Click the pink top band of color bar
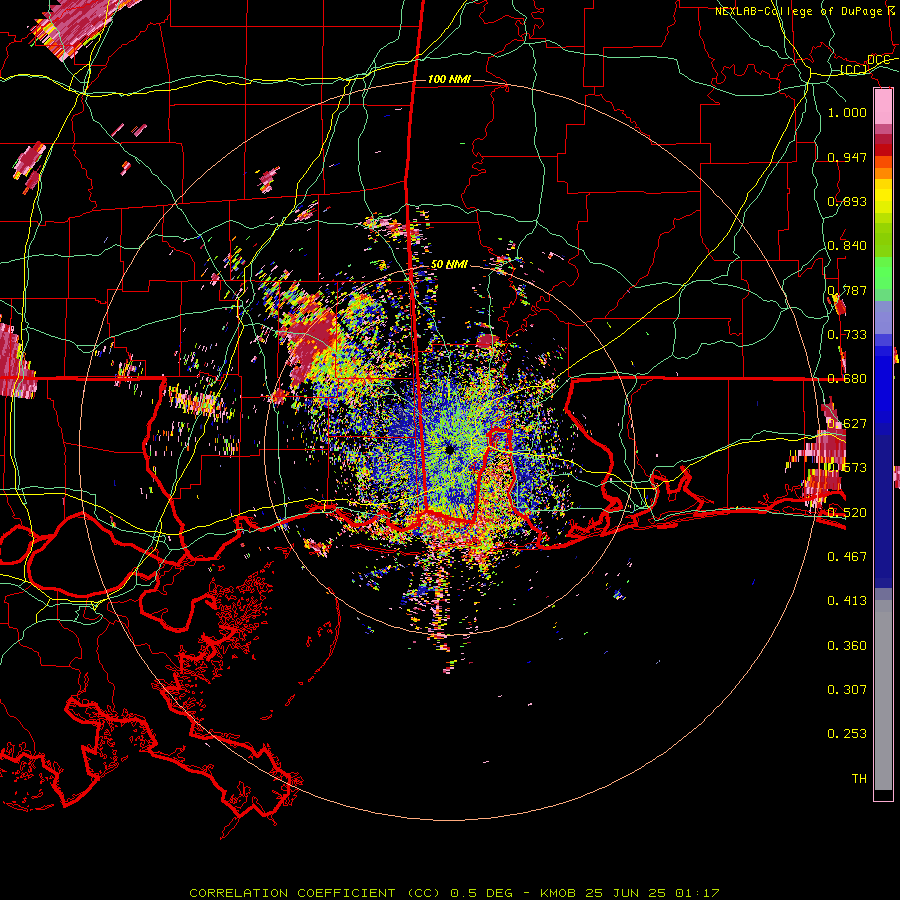The width and height of the screenshot is (900, 900). tap(883, 107)
